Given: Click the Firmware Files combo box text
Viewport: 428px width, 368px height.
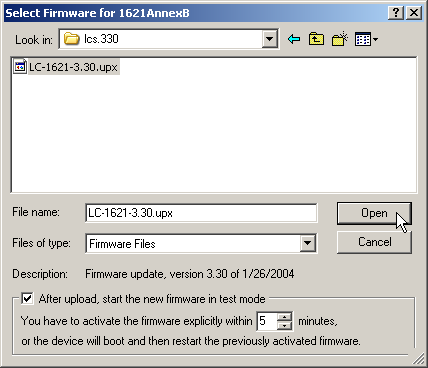Looking at the screenshot, I should click(x=122, y=244).
